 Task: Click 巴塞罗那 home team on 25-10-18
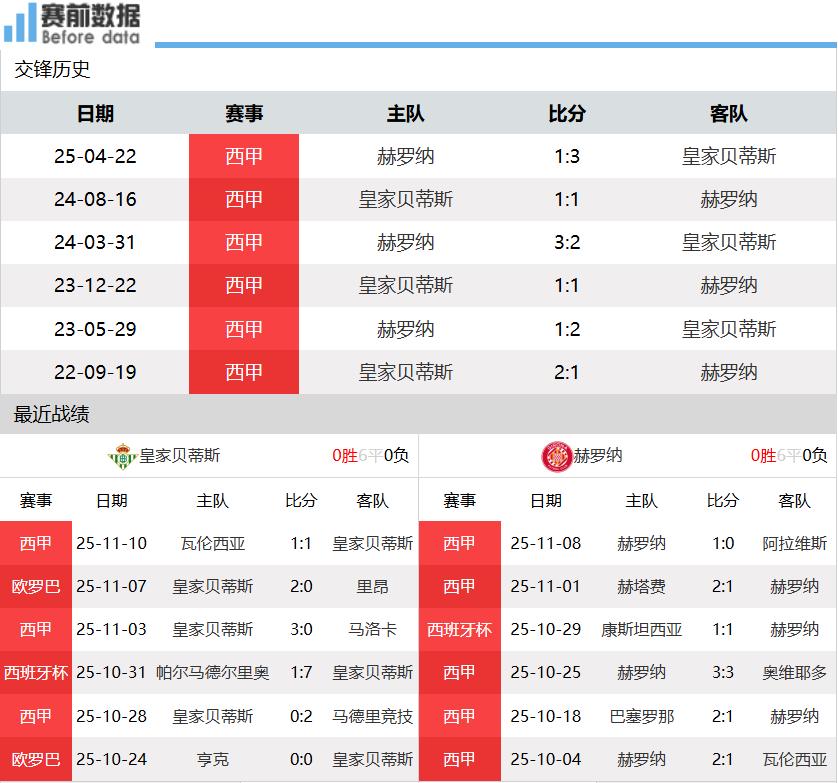click(x=641, y=716)
